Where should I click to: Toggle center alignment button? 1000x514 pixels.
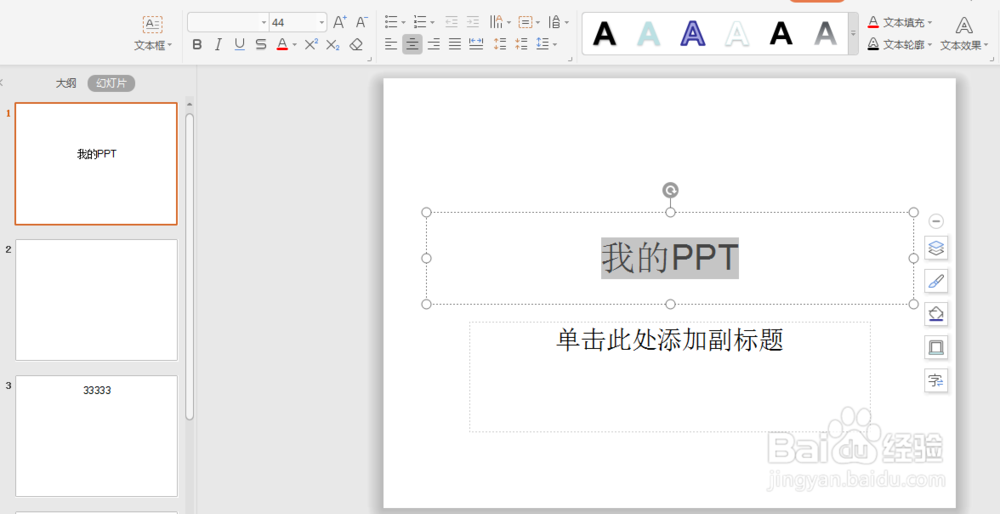(413, 44)
